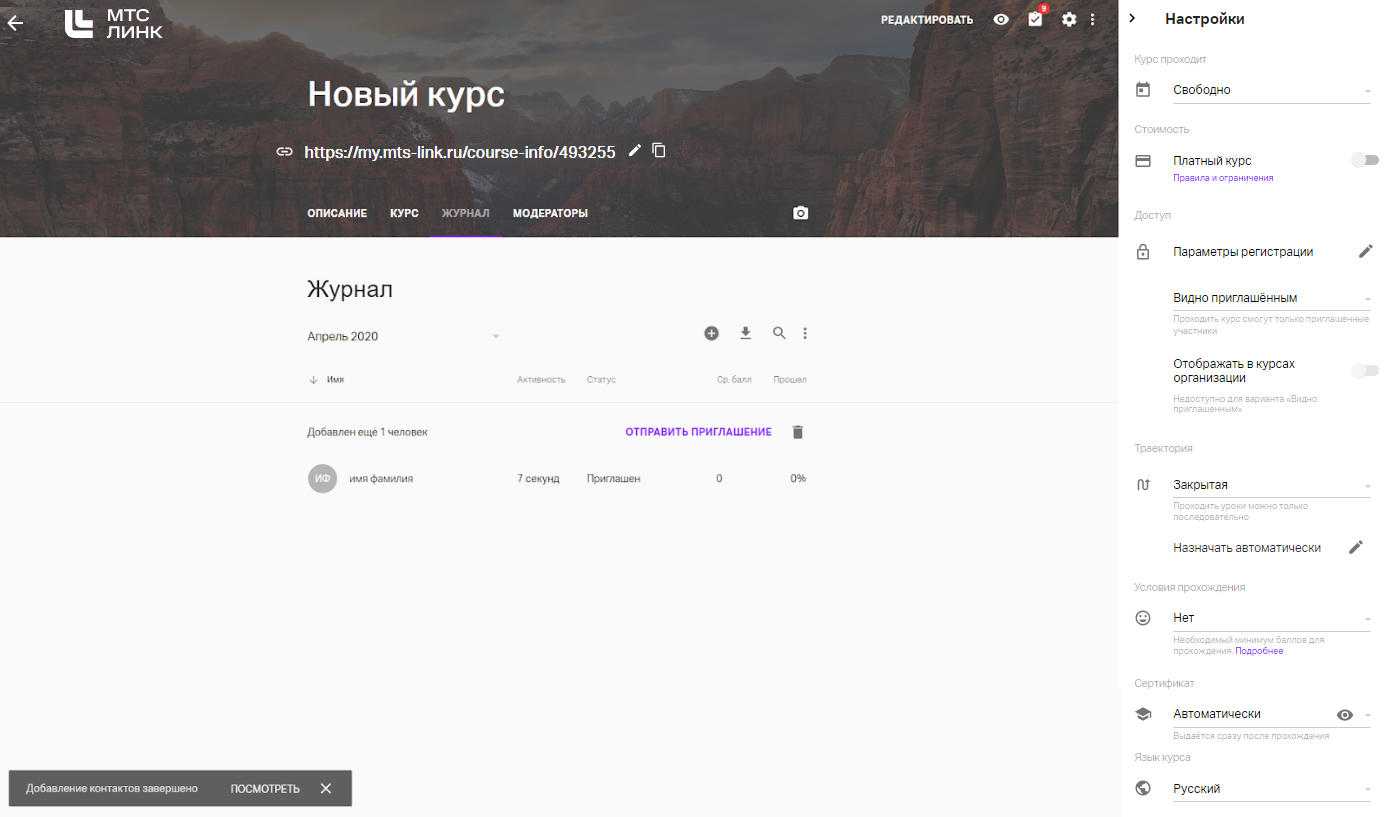This screenshot has width=1388, height=817.
Task: Click Ср. балл column header
Action: point(734,380)
